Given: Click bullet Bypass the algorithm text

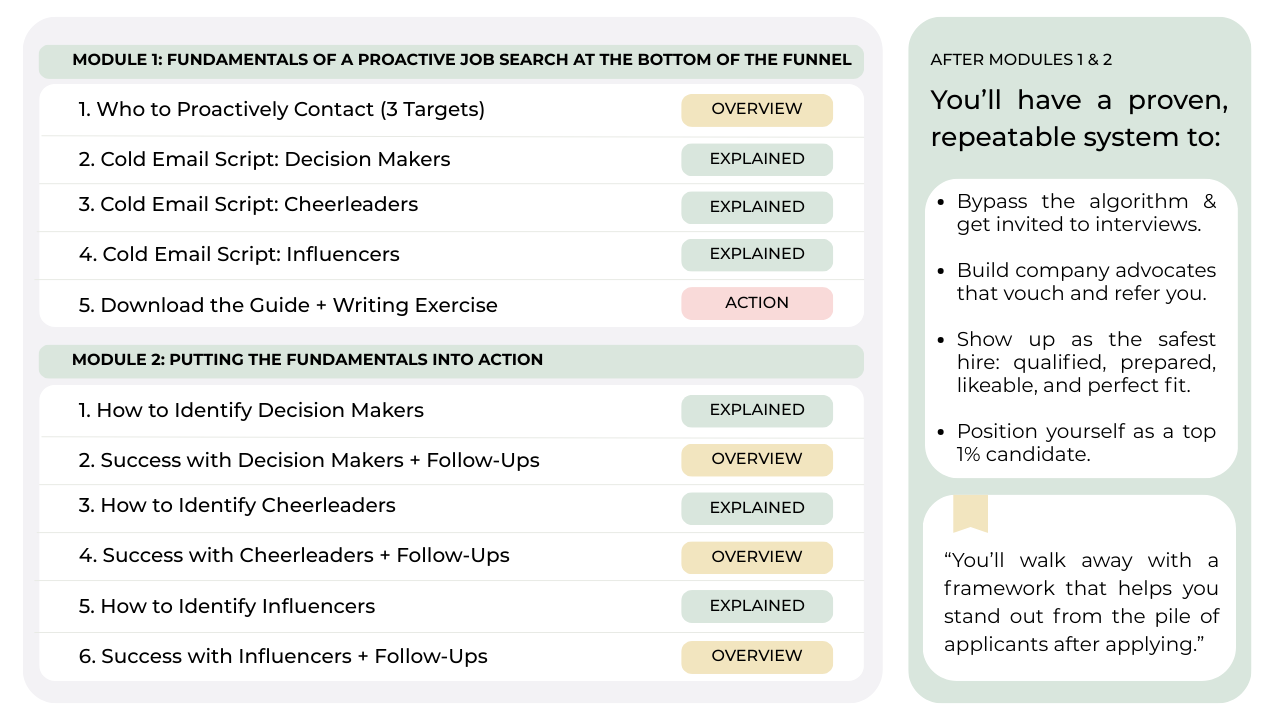Looking at the screenshot, I should (1085, 213).
